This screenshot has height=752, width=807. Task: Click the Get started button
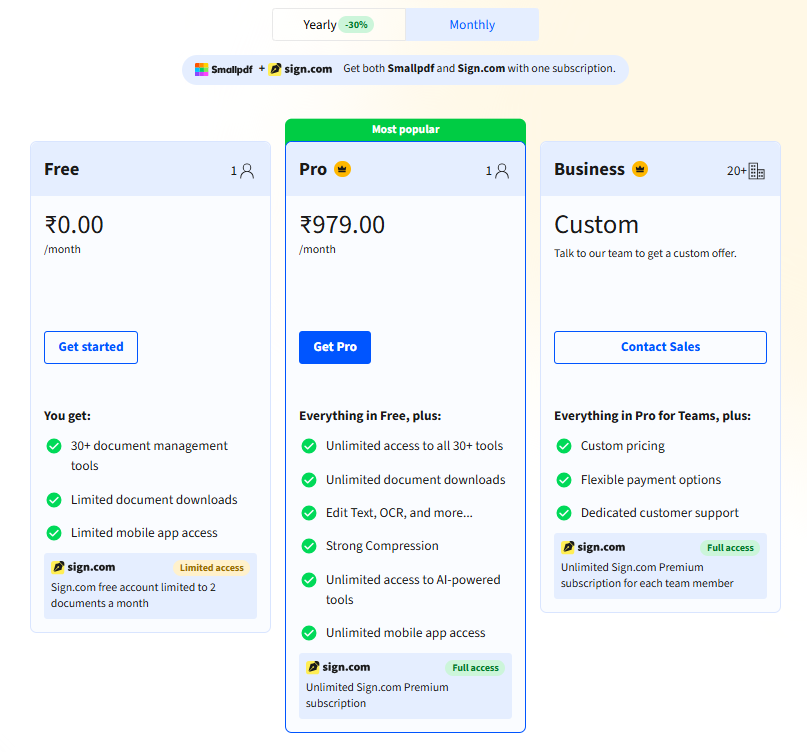pos(91,347)
